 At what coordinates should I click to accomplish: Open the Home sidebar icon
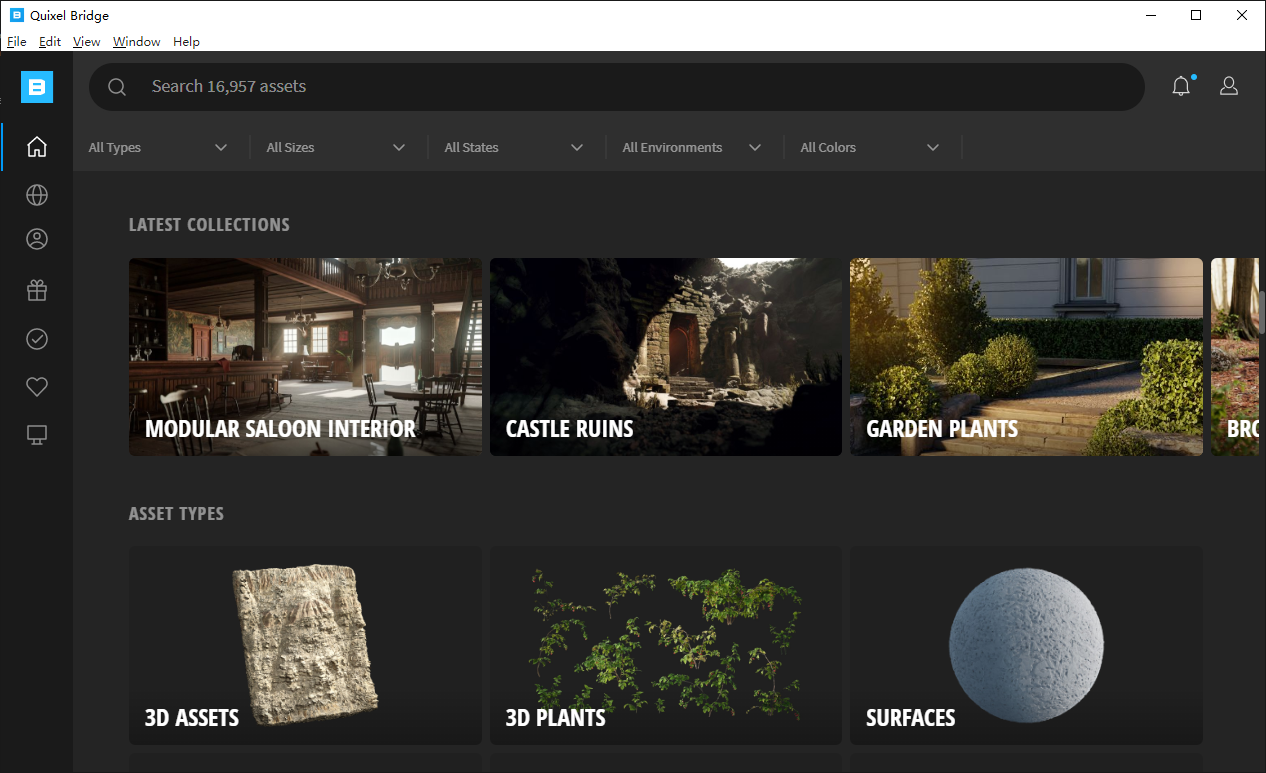tap(37, 147)
